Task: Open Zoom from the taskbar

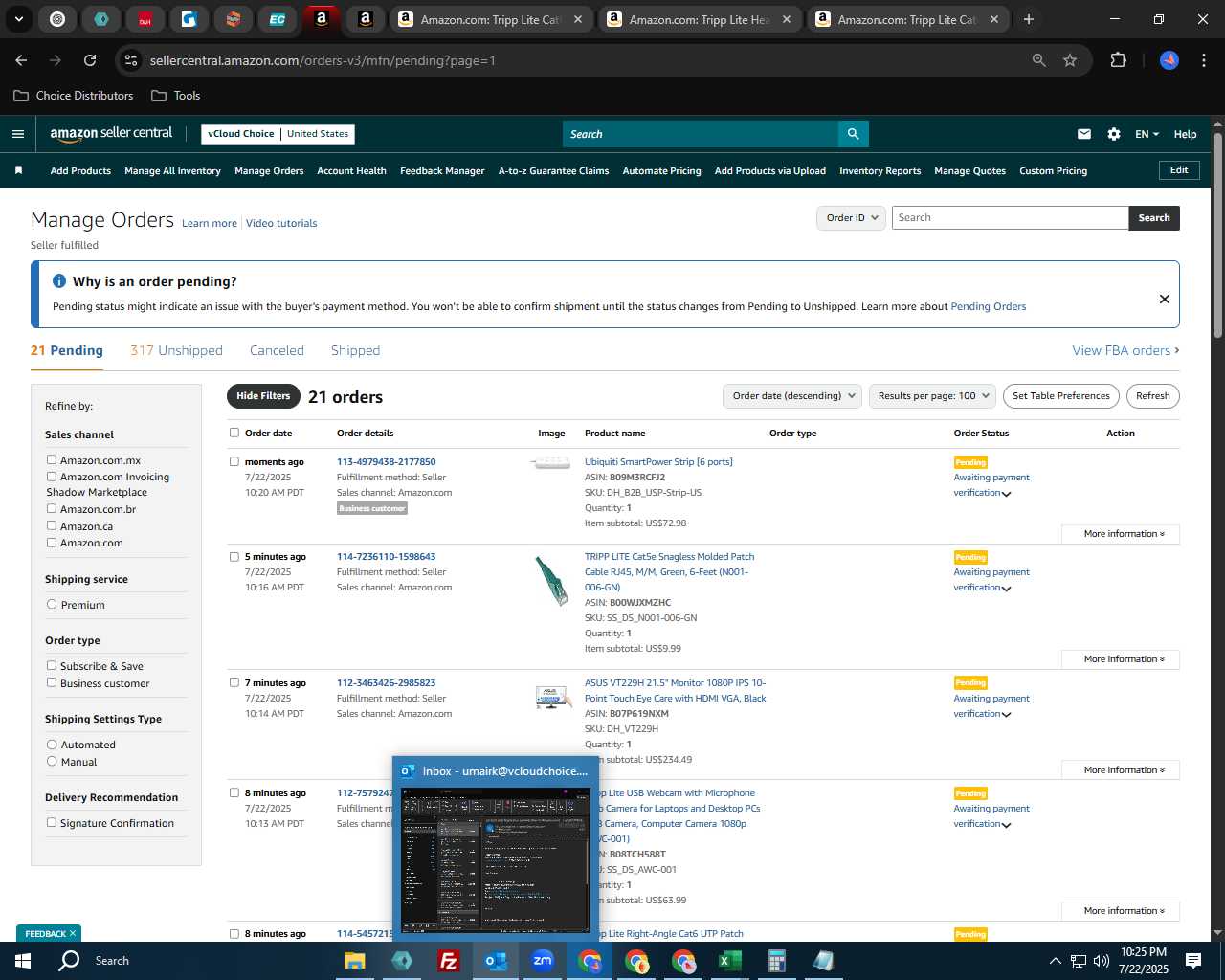Action: (x=543, y=961)
